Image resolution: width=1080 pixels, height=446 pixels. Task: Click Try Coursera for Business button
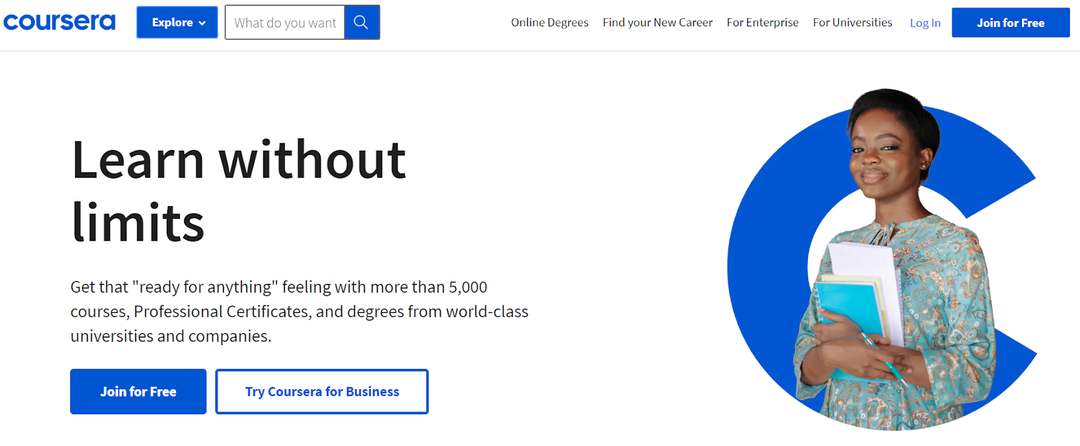[x=322, y=392]
